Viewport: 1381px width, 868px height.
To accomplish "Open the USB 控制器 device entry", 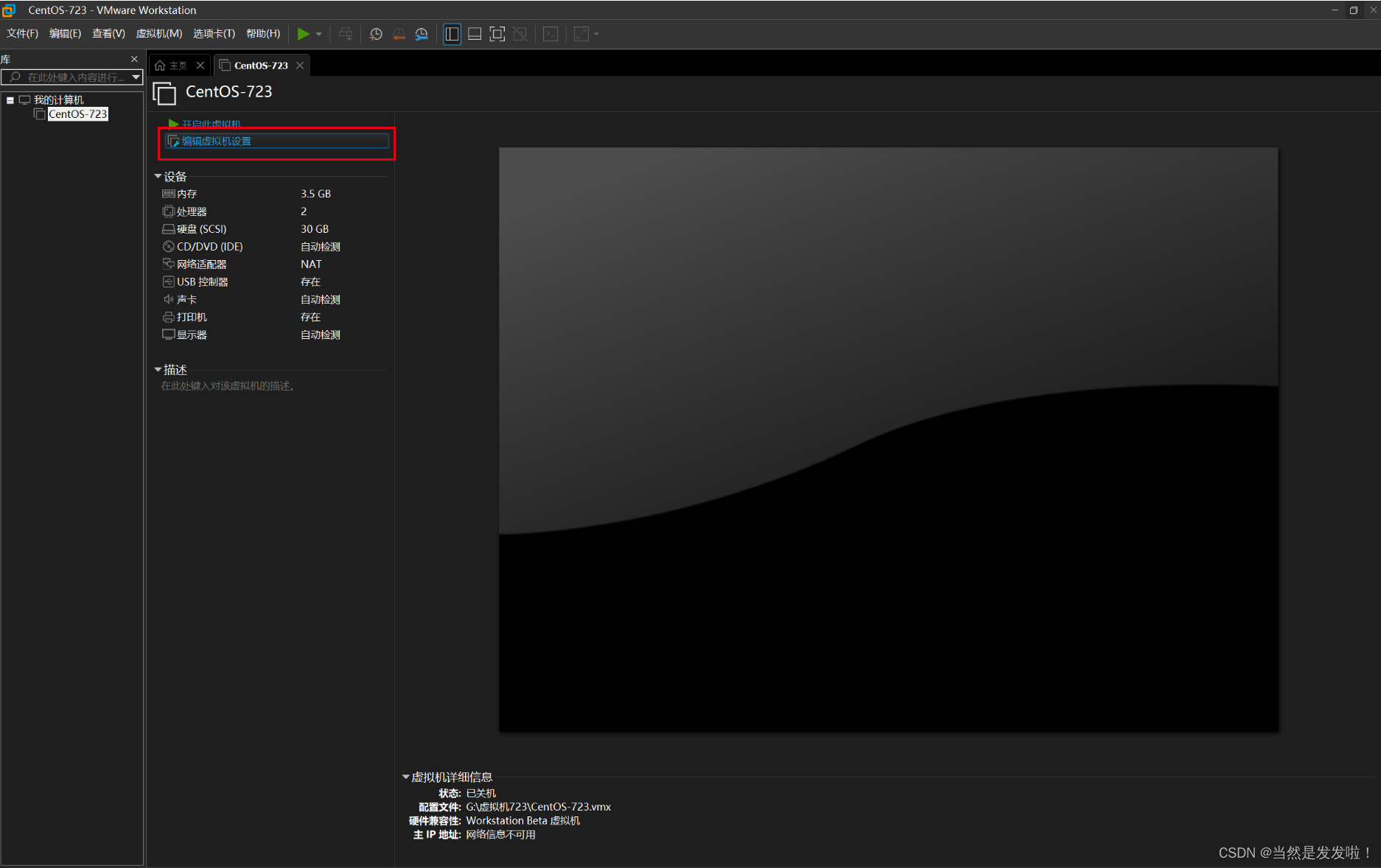I will click(202, 282).
